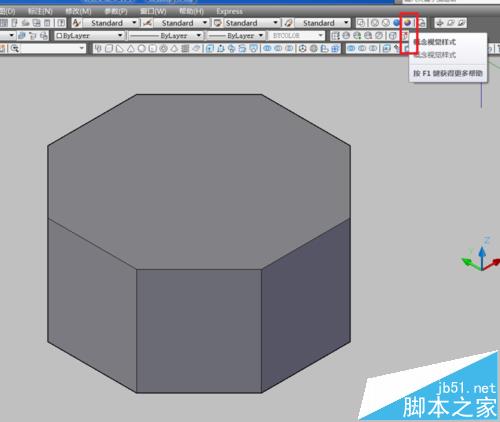Click the 2D wireframe visual style icon

pos(361,23)
